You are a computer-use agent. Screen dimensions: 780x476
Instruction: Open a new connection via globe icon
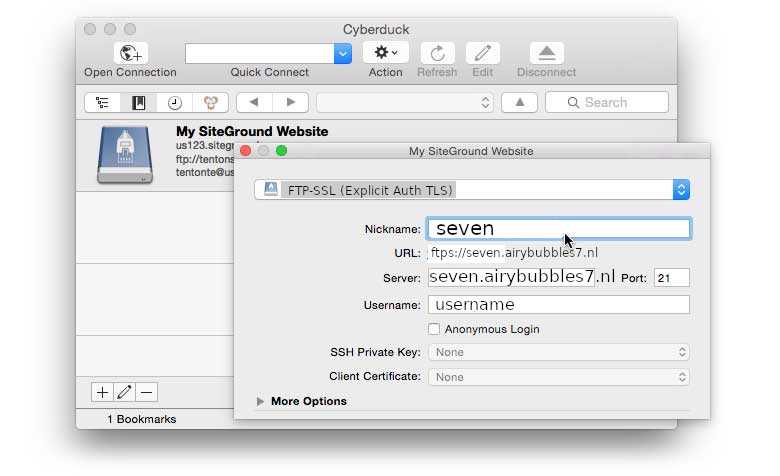click(131, 53)
